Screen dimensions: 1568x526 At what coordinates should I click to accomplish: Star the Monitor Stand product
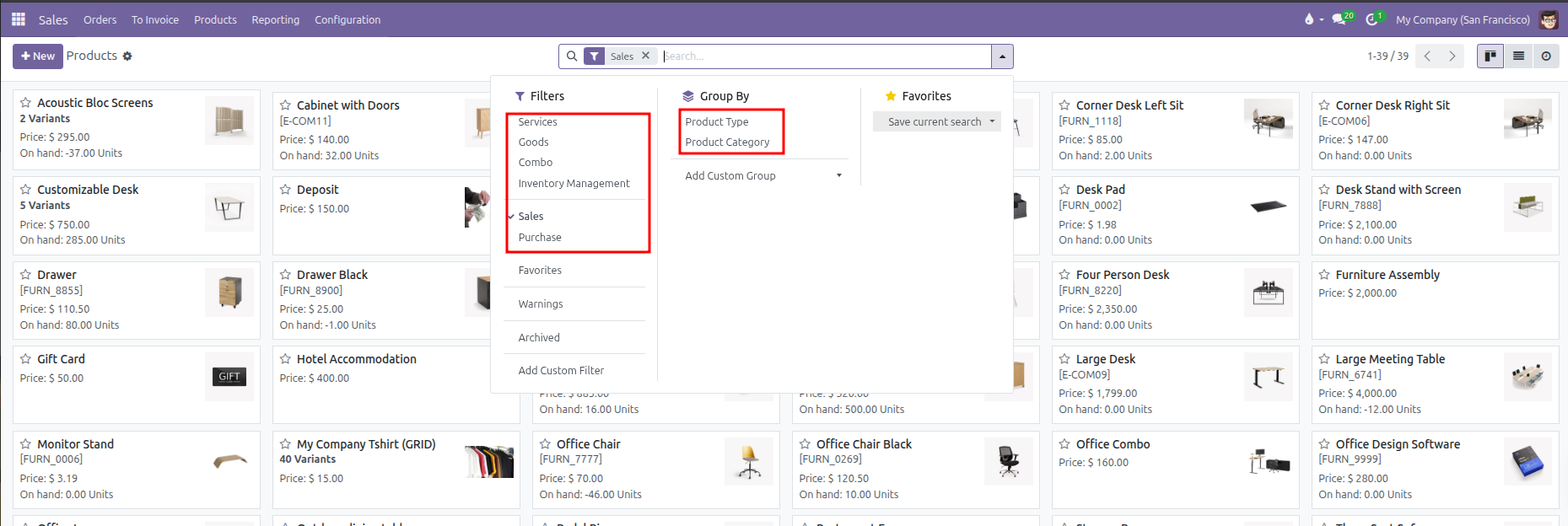[26, 444]
